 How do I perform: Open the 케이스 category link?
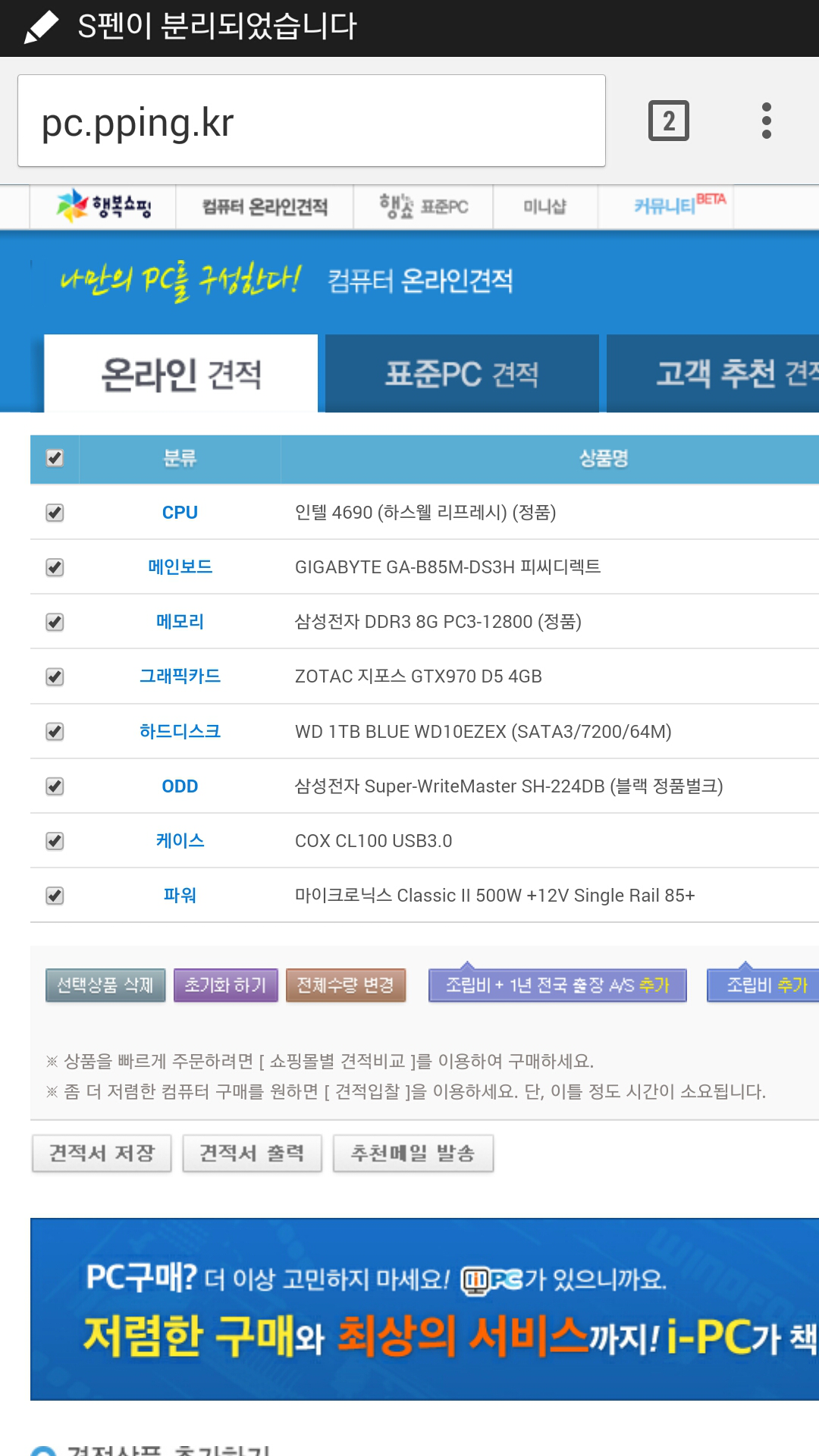(x=180, y=840)
